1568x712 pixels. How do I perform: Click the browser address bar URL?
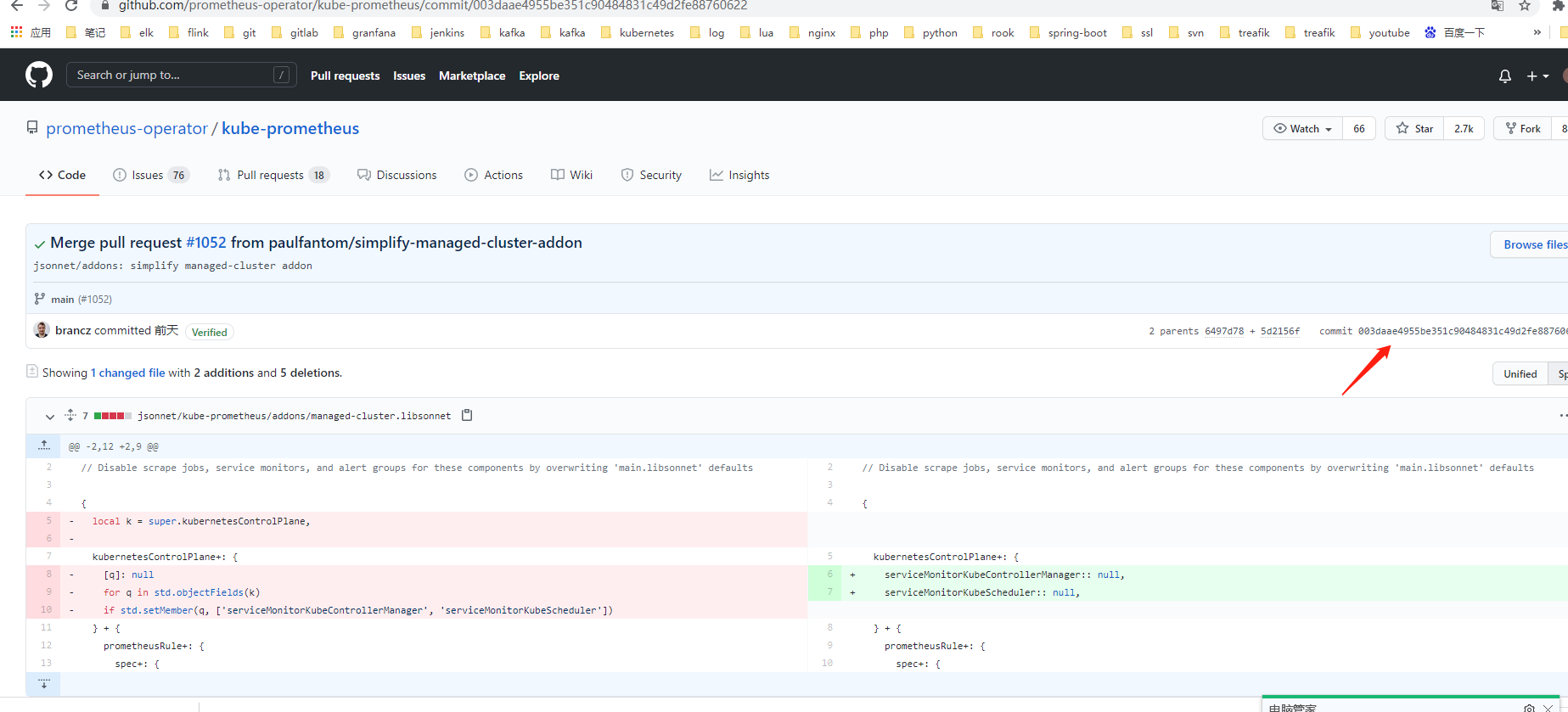(433, 5)
